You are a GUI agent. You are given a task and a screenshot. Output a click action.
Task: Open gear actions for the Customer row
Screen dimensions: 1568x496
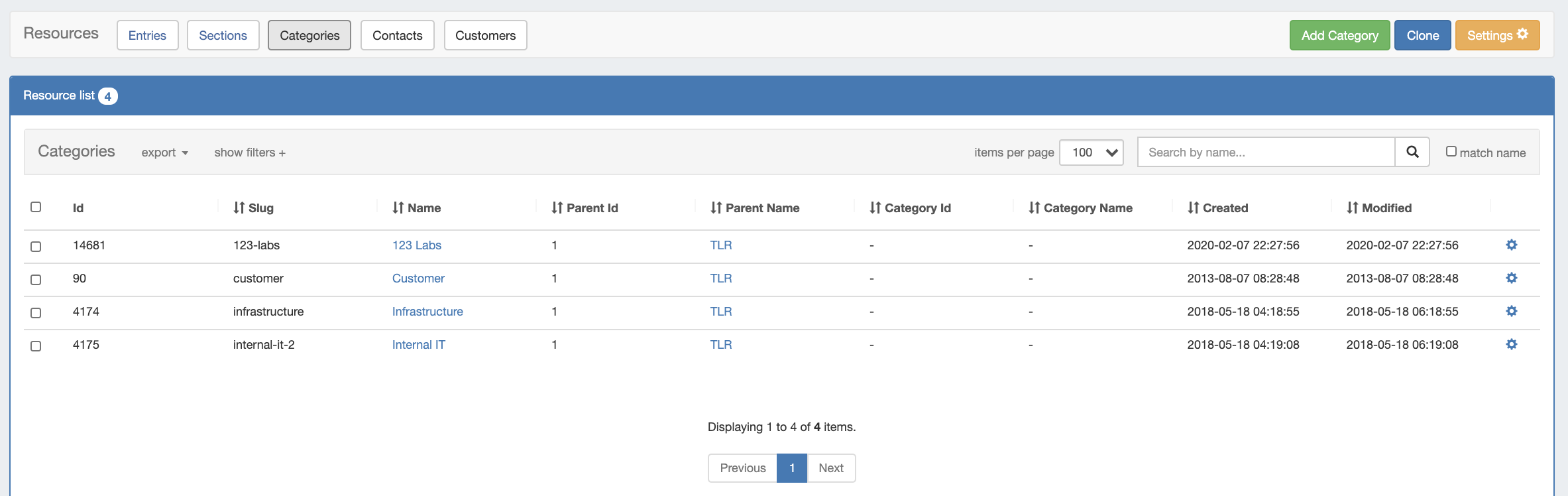pyautogui.click(x=1511, y=279)
